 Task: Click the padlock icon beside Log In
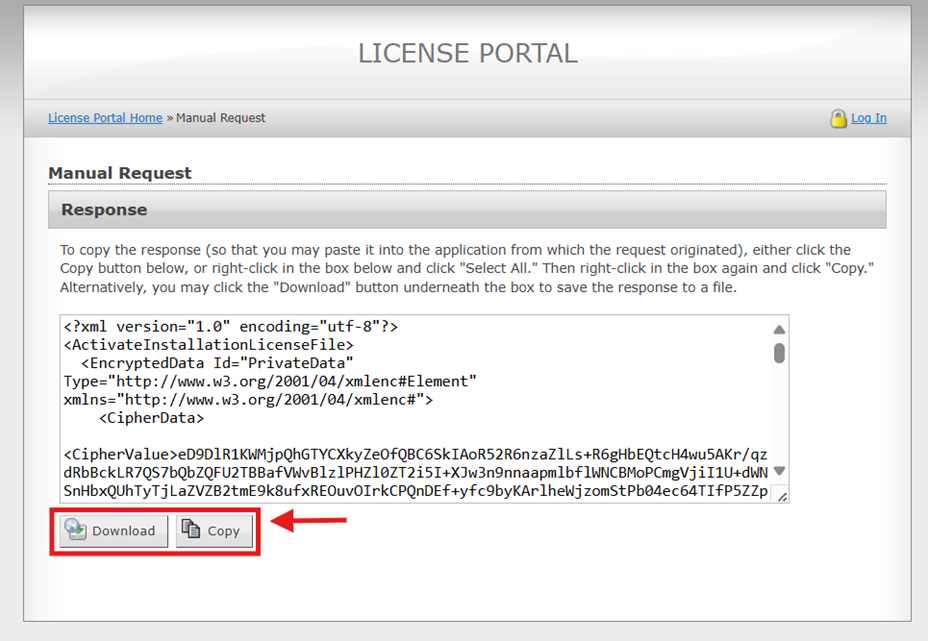(838, 118)
